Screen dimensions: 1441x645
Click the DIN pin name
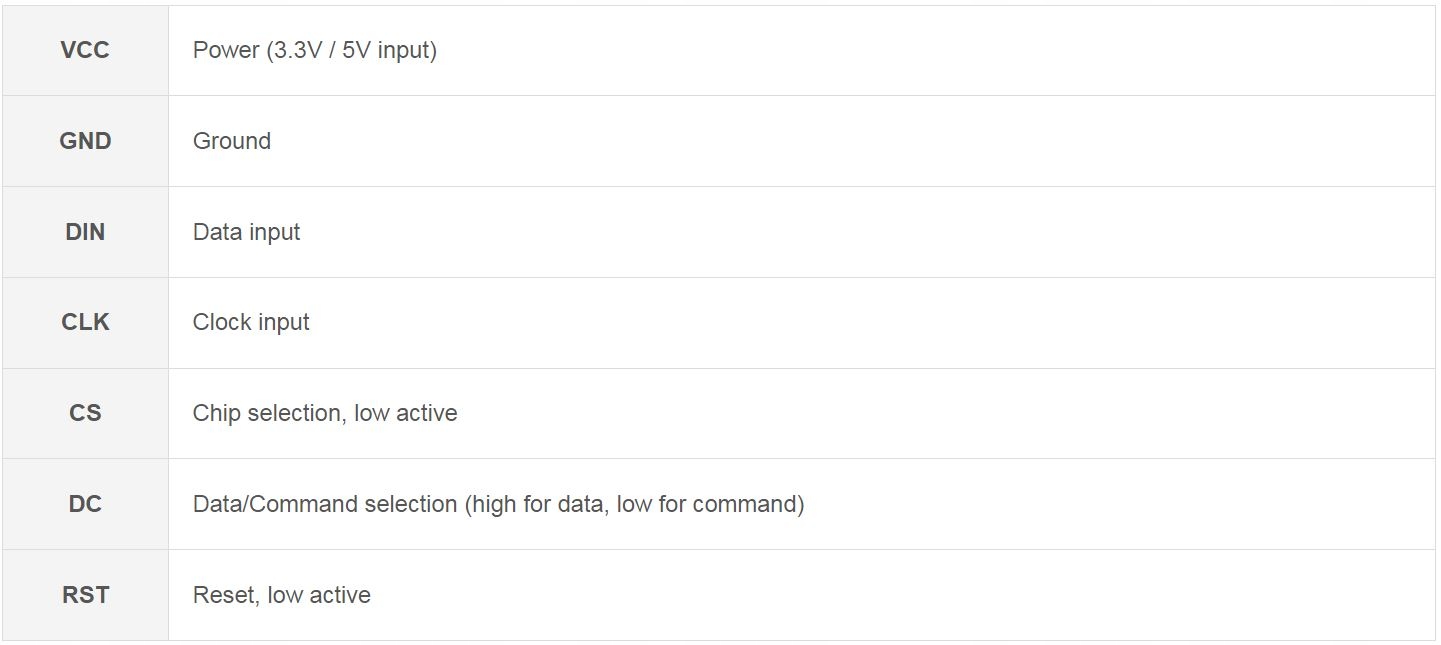[x=85, y=232]
